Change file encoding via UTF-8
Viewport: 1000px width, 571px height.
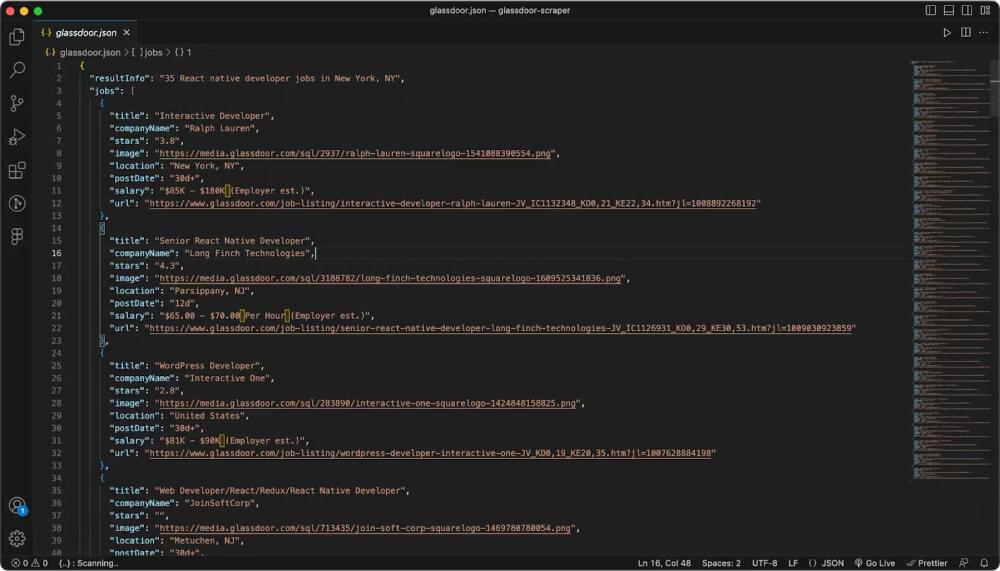coord(765,563)
